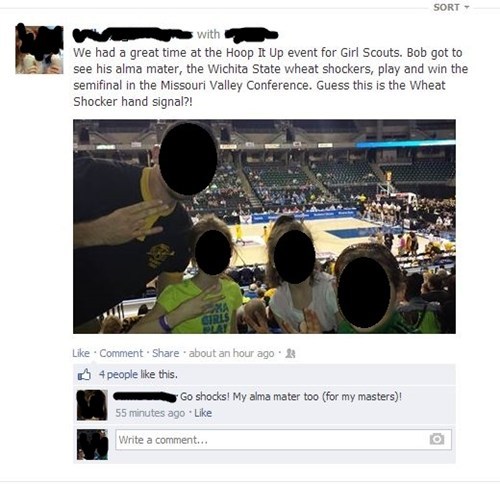Open the 'about an hour ago' timestamp

[231, 353]
